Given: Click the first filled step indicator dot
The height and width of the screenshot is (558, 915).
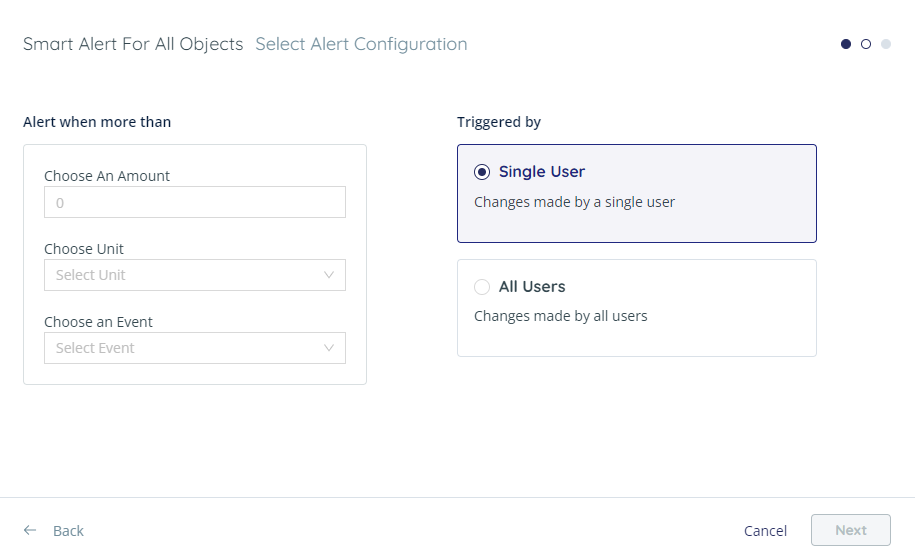Looking at the screenshot, I should click(846, 44).
